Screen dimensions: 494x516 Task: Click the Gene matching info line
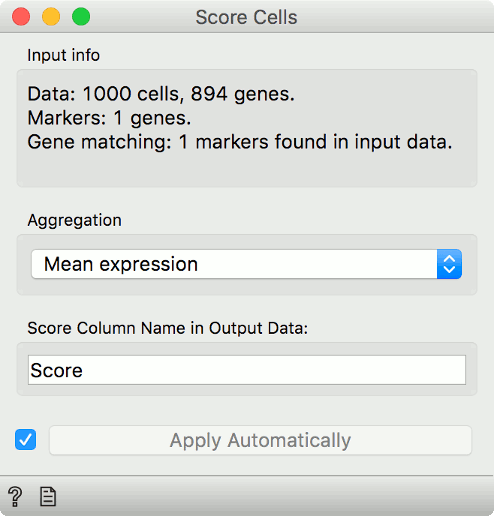click(x=240, y=142)
